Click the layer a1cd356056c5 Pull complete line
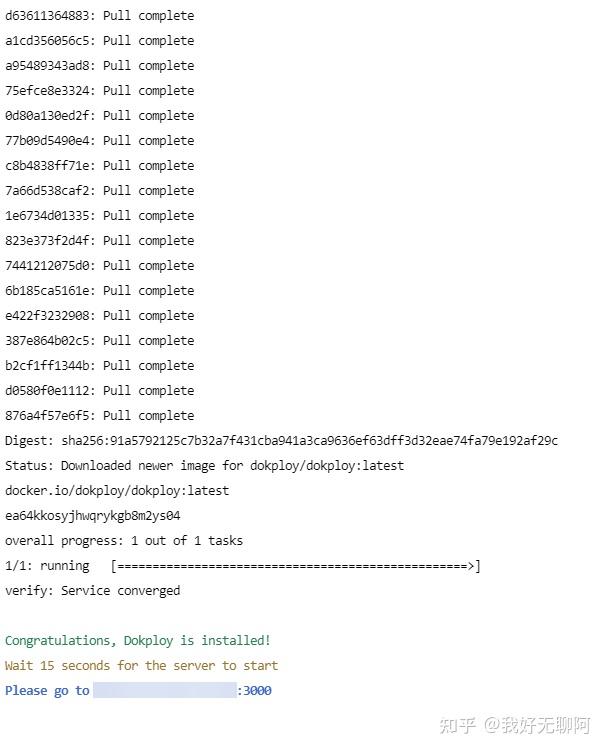The height and width of the screenshot is (751, 606). coord(99,41)
